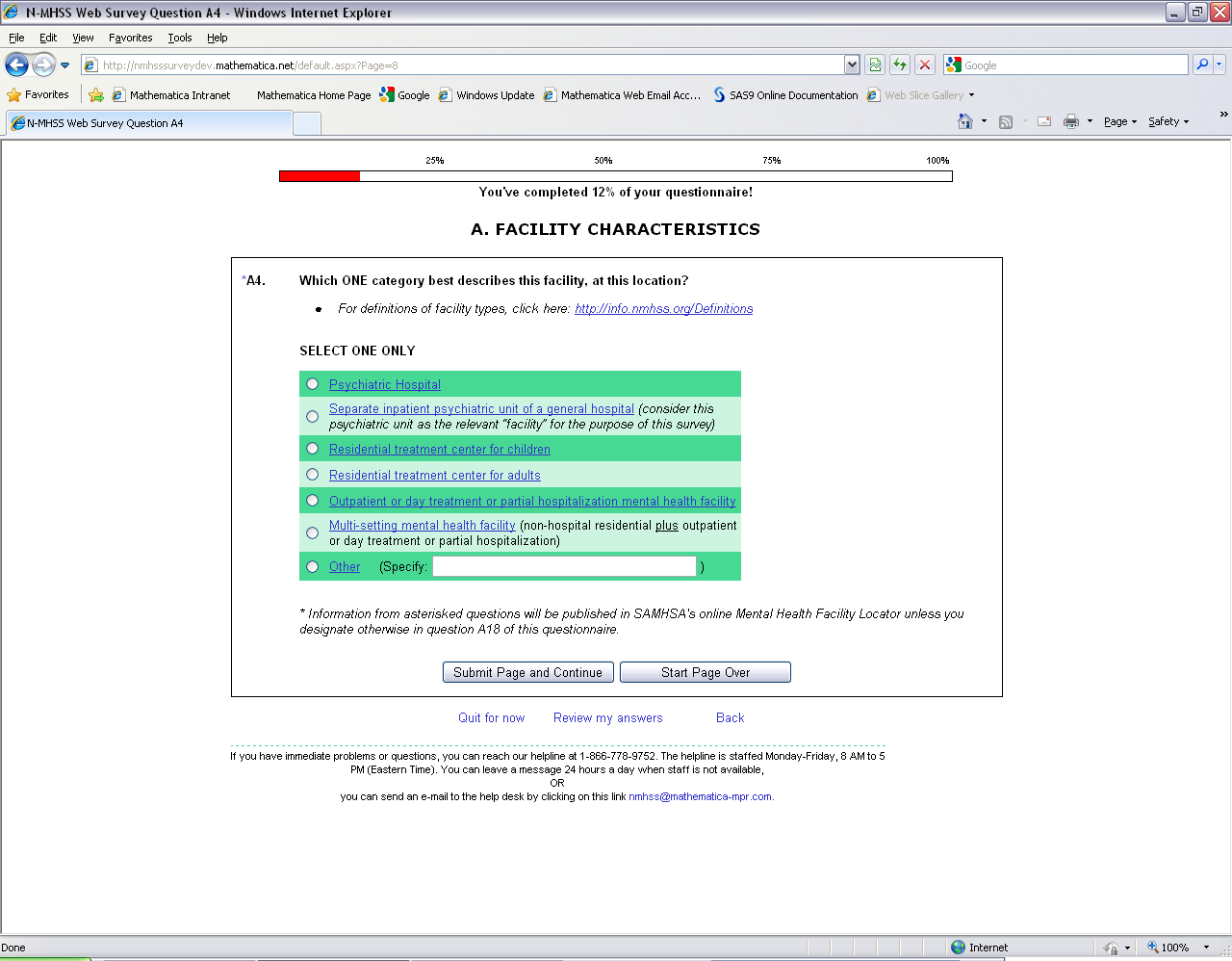Open the search provider dropdown arrow
Screen dimensions: 1232x961
tap(1219, 65)
